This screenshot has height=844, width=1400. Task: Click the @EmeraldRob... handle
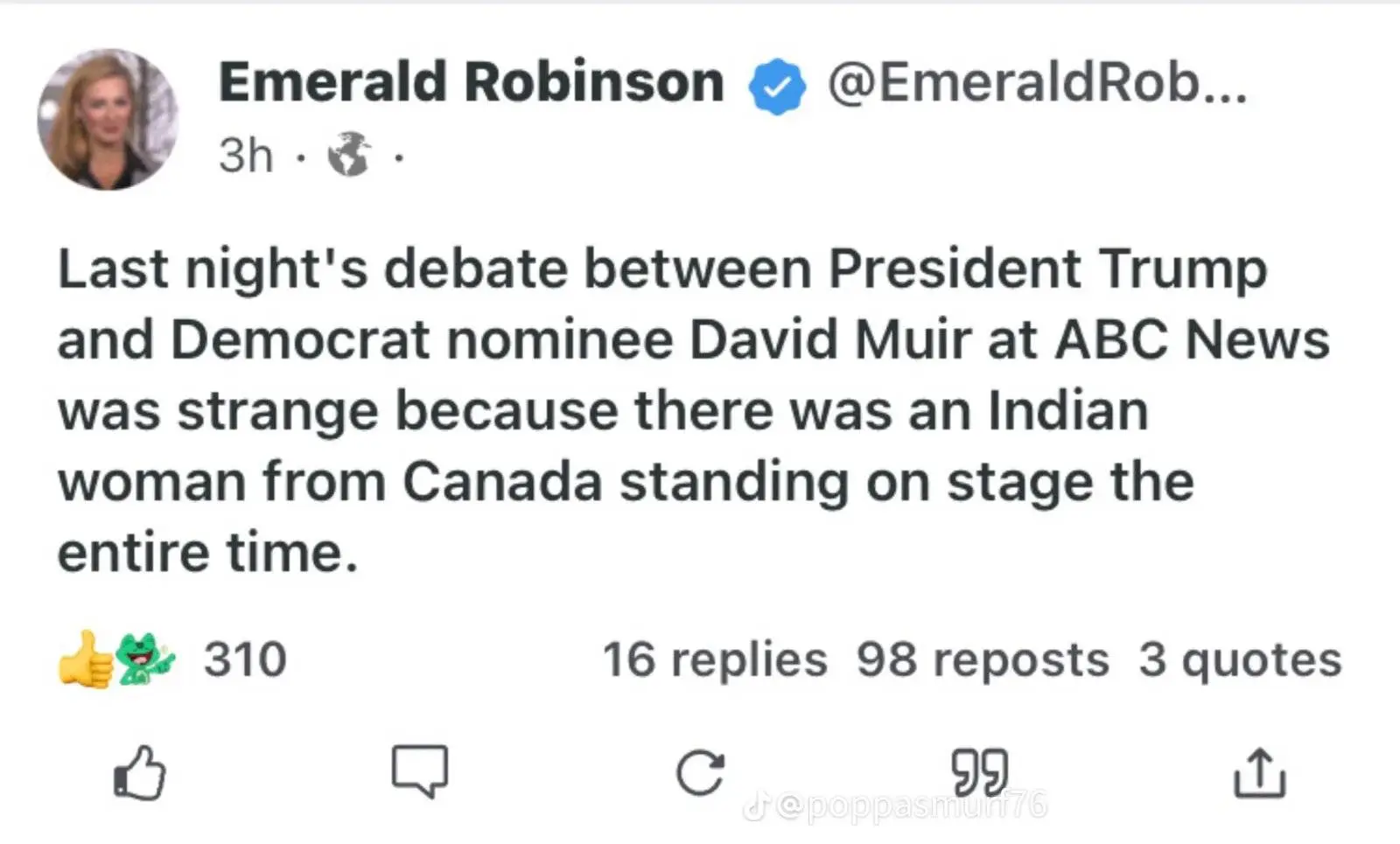(1037, 83)
